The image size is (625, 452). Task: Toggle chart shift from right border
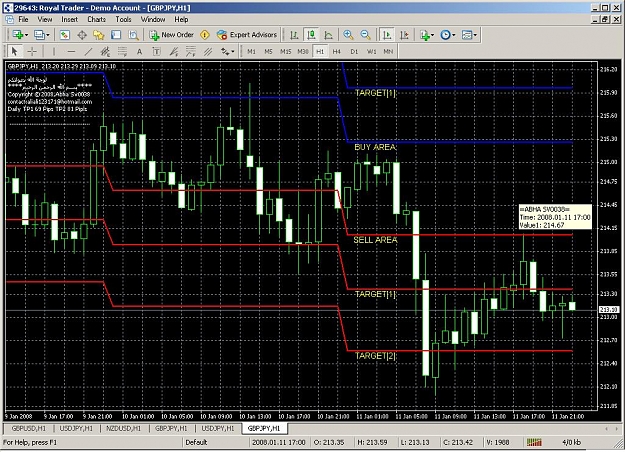(x=404, y=35)
